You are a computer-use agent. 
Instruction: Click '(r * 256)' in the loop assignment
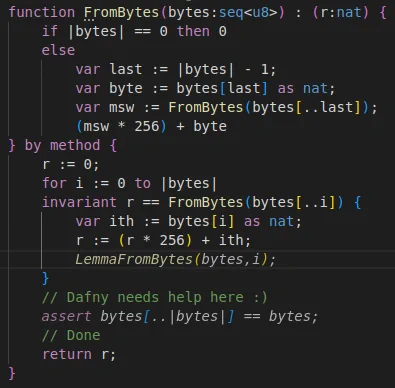pyautogui.click(x=155, y=240)
